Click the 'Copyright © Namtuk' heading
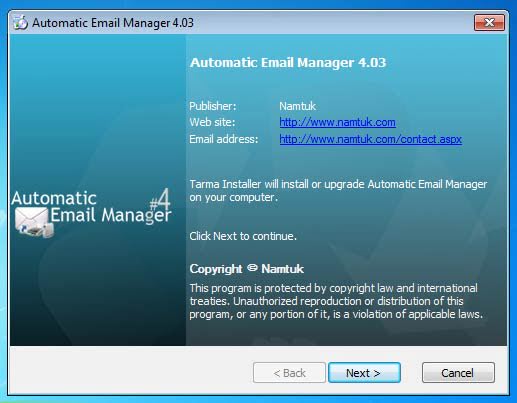517x403 pixels. (x=246, y=269)
